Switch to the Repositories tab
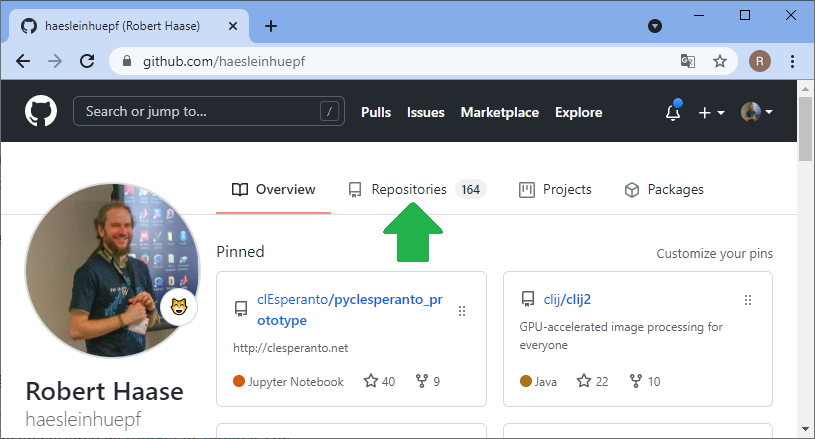The image size is (815, 439). (408, 189)
